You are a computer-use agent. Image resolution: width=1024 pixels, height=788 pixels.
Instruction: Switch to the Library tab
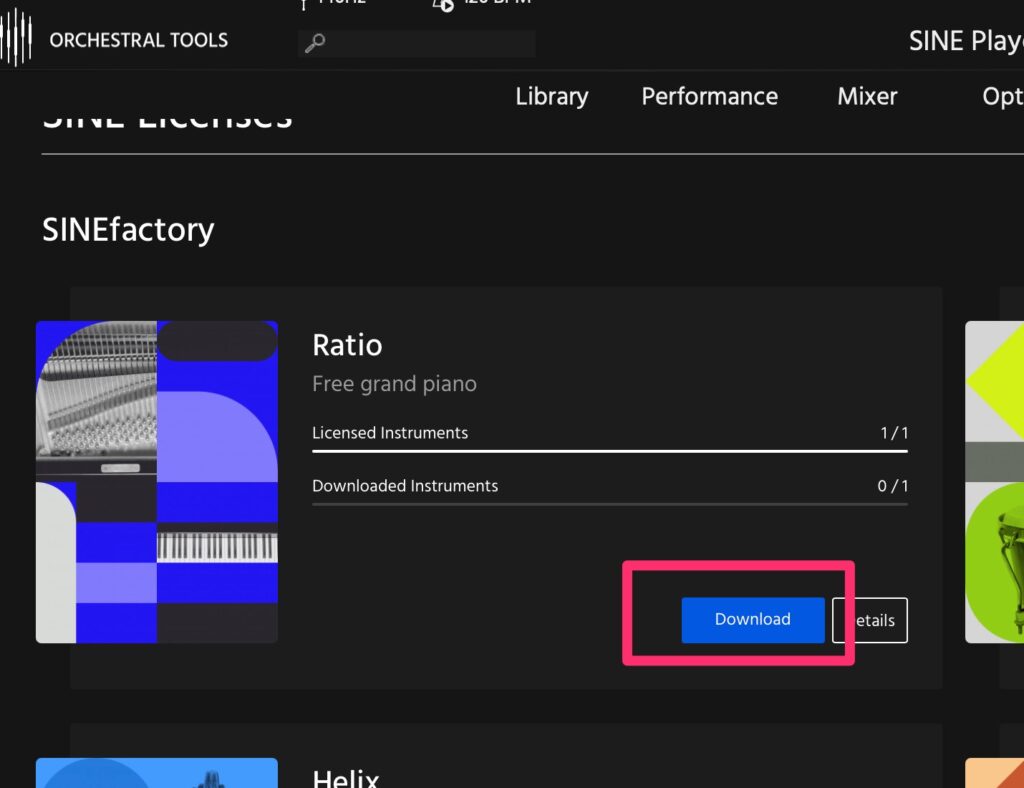click(551, 97)
